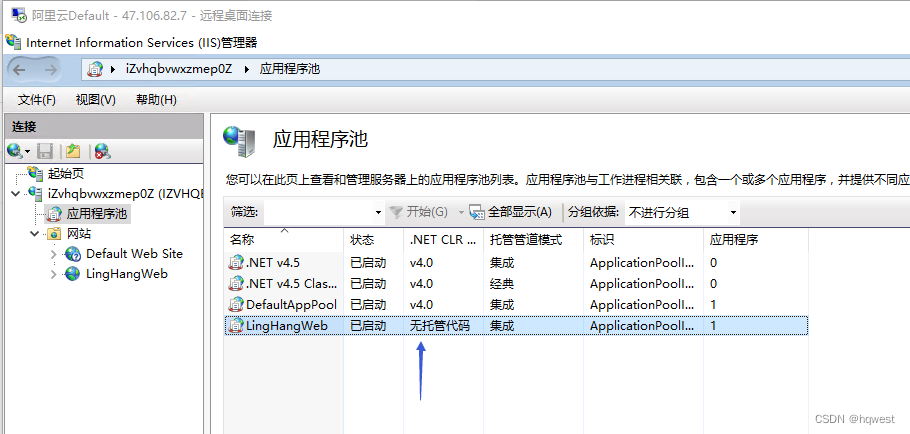Click the server icon in the address bar
The height and width of the screenshot is (434, 910).
coord(95,70)
